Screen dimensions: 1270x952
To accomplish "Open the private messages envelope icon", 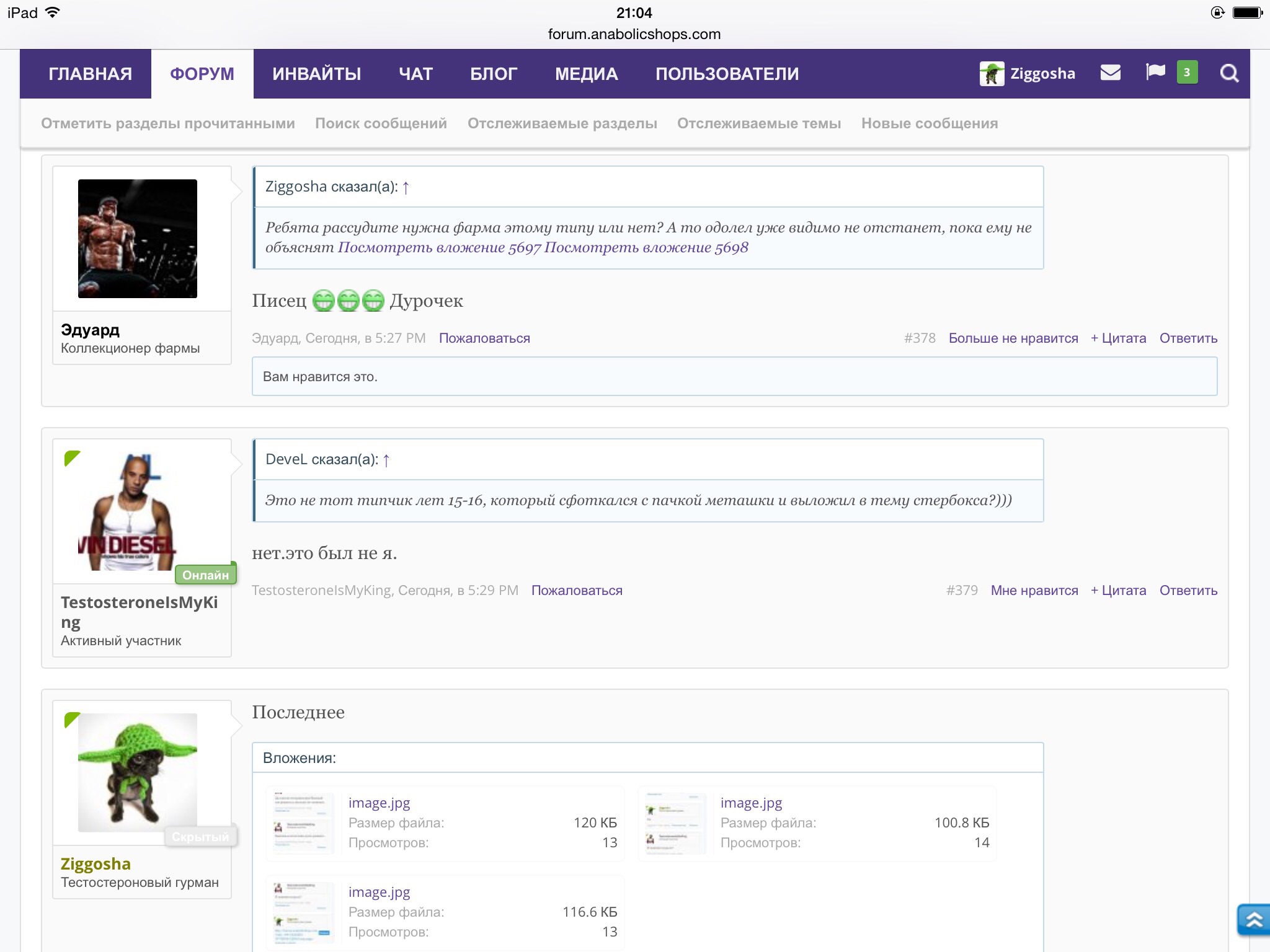I will [x=1110, y=73].
